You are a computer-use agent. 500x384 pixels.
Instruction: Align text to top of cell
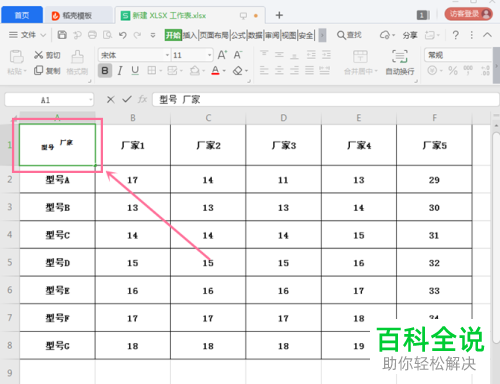pyautogui.click(x=264, y=54)
